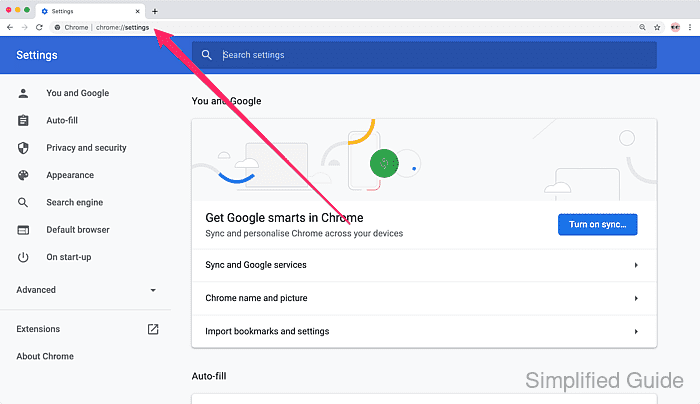The height and width of the screenshot is (404, 700).
Task: Click the search magnifier icon in settings
Action: click(206, 55)
